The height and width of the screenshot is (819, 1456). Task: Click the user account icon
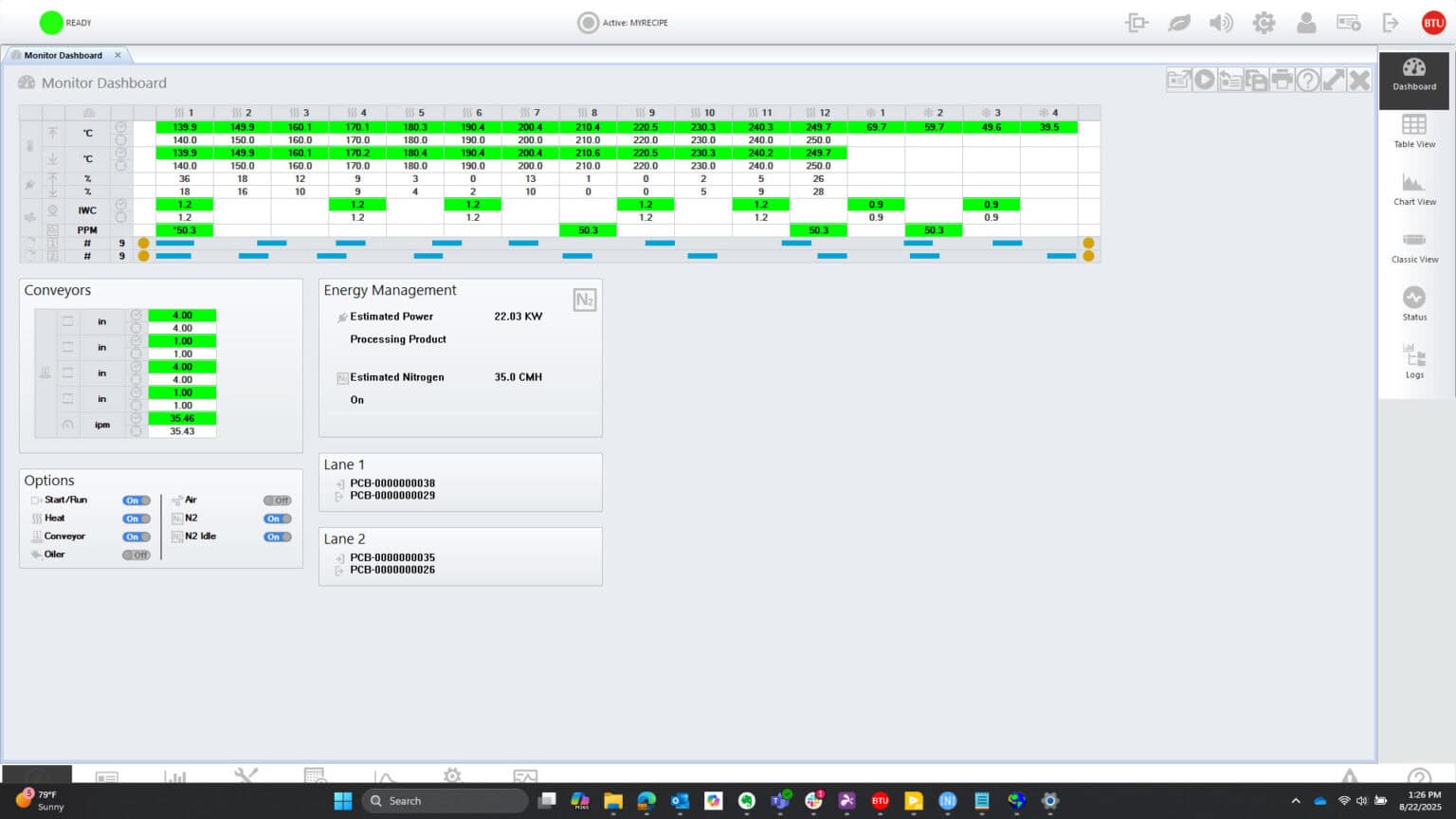tap(1305, 23)
